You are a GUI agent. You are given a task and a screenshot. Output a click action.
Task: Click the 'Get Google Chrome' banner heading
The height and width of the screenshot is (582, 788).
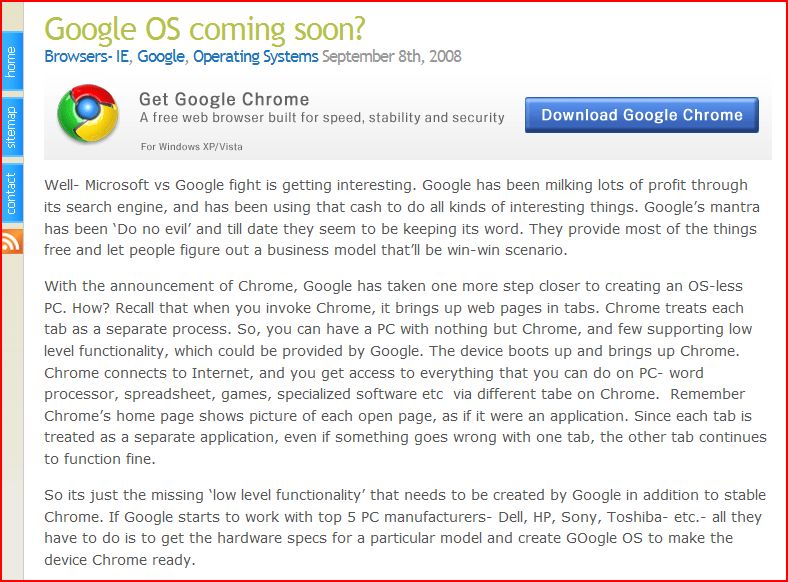coord(224,99)
